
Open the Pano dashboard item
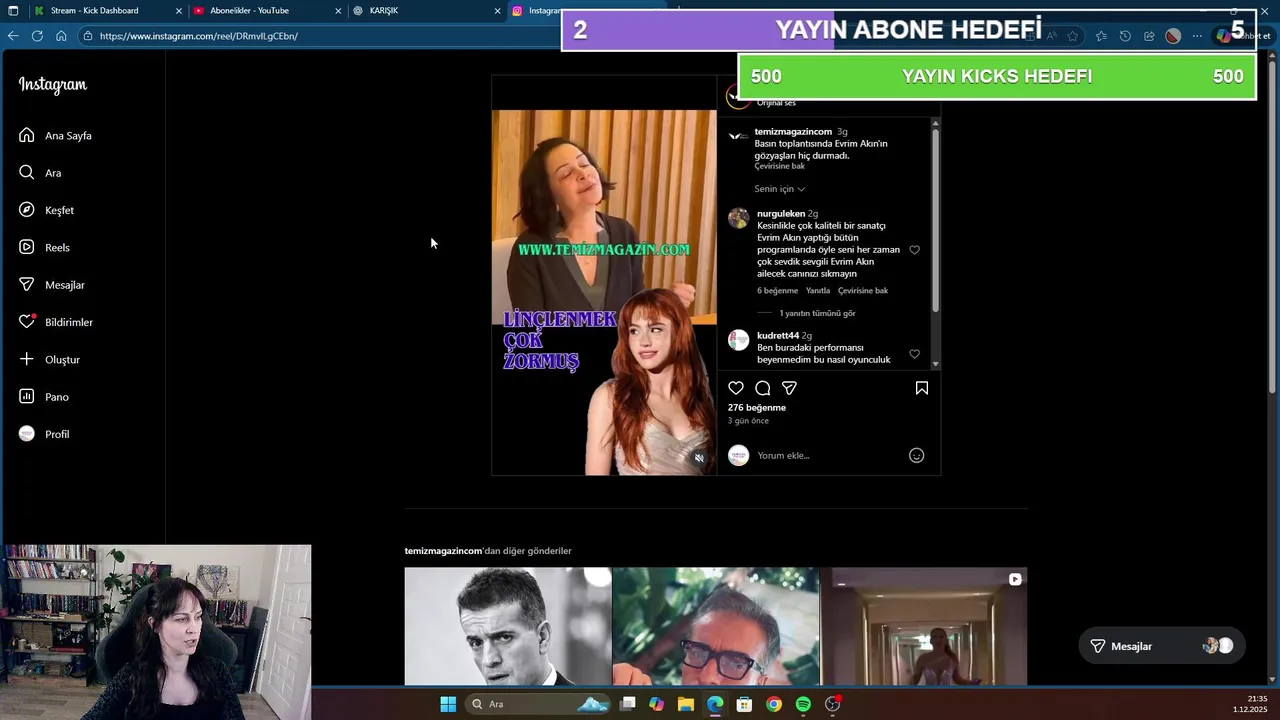[43, 397]
